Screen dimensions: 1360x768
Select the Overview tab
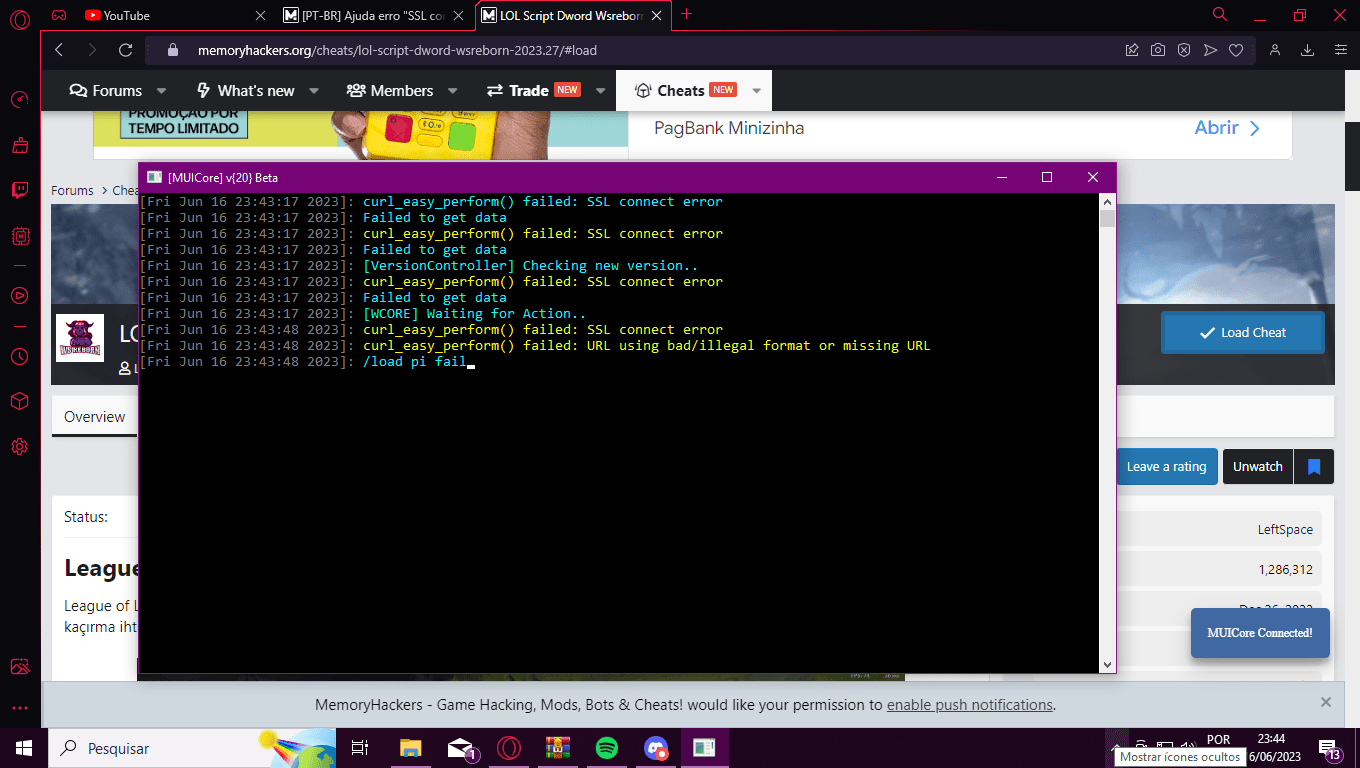click(x=95, y=417)
